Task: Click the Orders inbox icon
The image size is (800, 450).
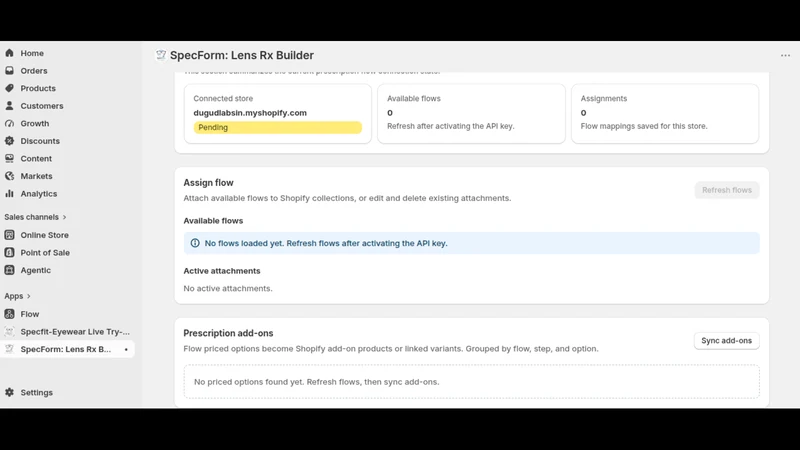Action: [x=9, y=70]
